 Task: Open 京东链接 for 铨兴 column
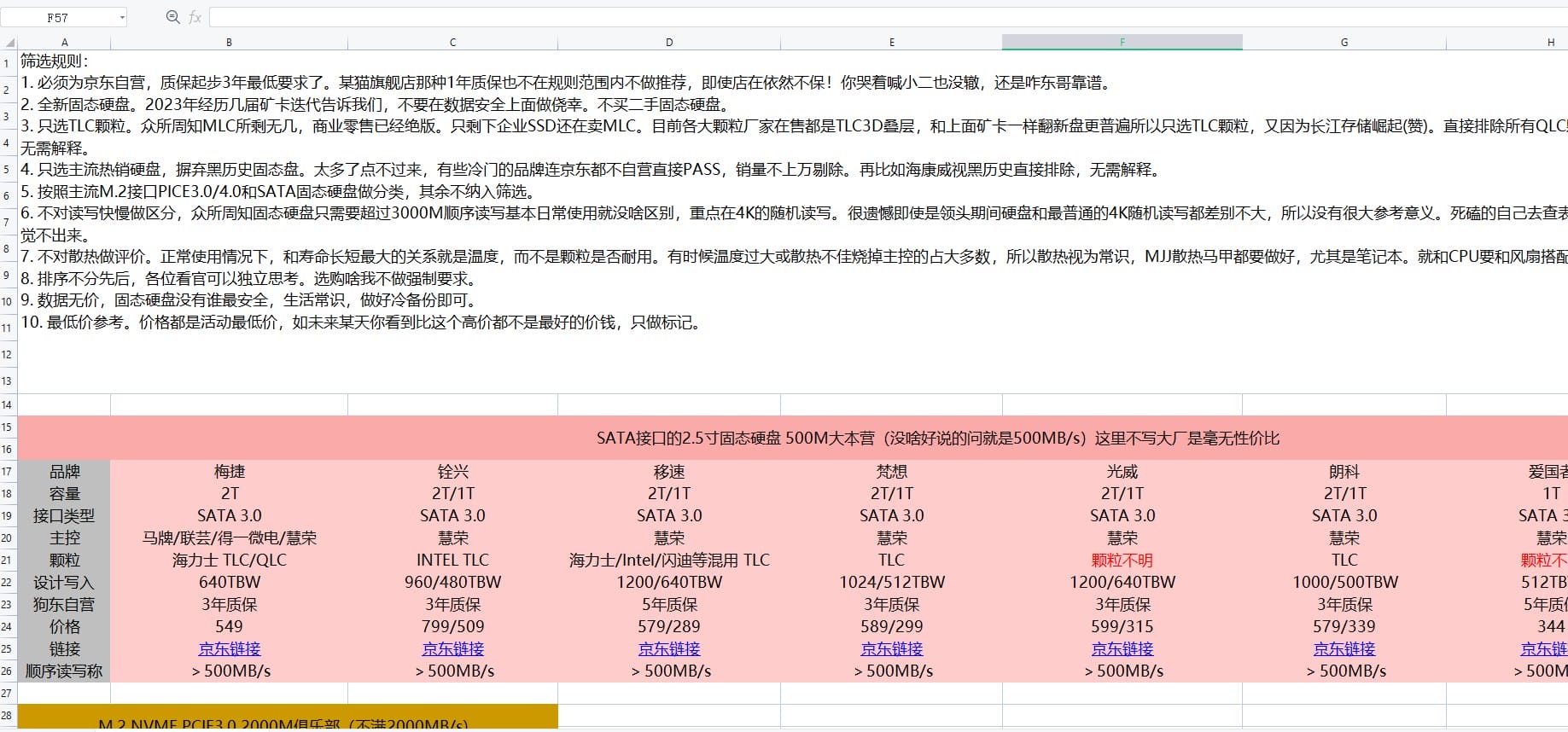452,648
